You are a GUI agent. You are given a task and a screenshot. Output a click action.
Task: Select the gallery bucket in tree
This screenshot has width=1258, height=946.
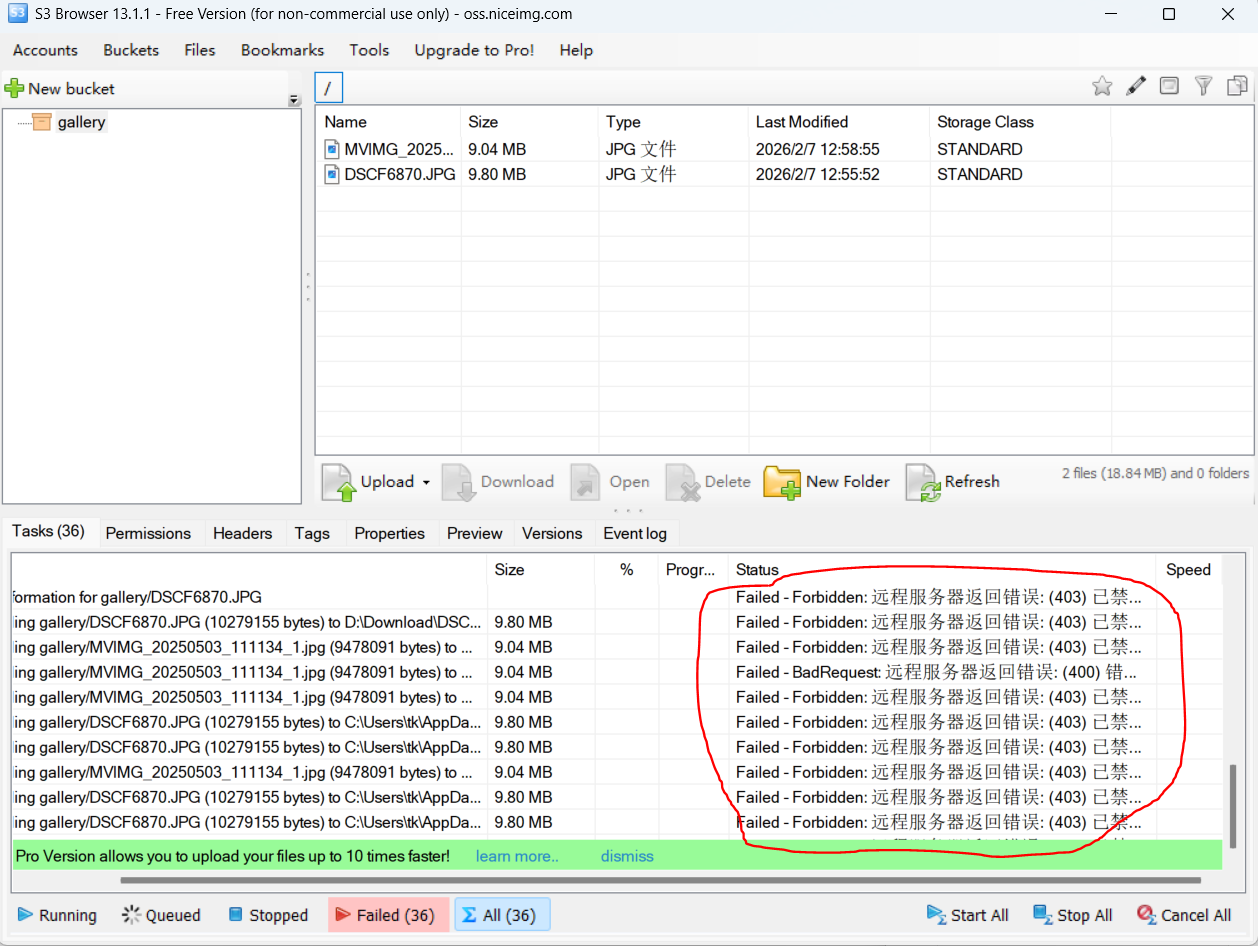coord(81,122)
